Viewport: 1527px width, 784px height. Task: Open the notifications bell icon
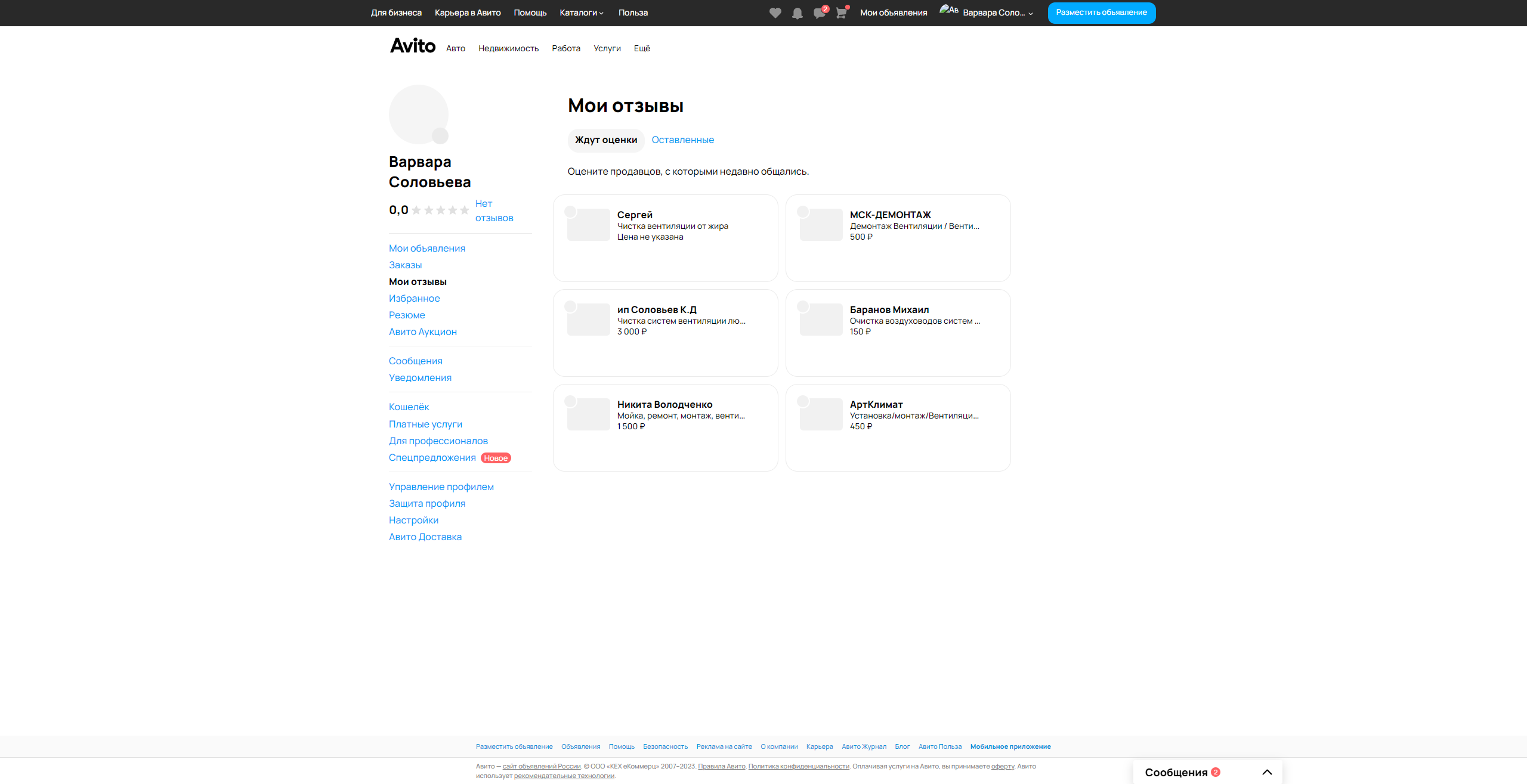[x=797, y=13]
